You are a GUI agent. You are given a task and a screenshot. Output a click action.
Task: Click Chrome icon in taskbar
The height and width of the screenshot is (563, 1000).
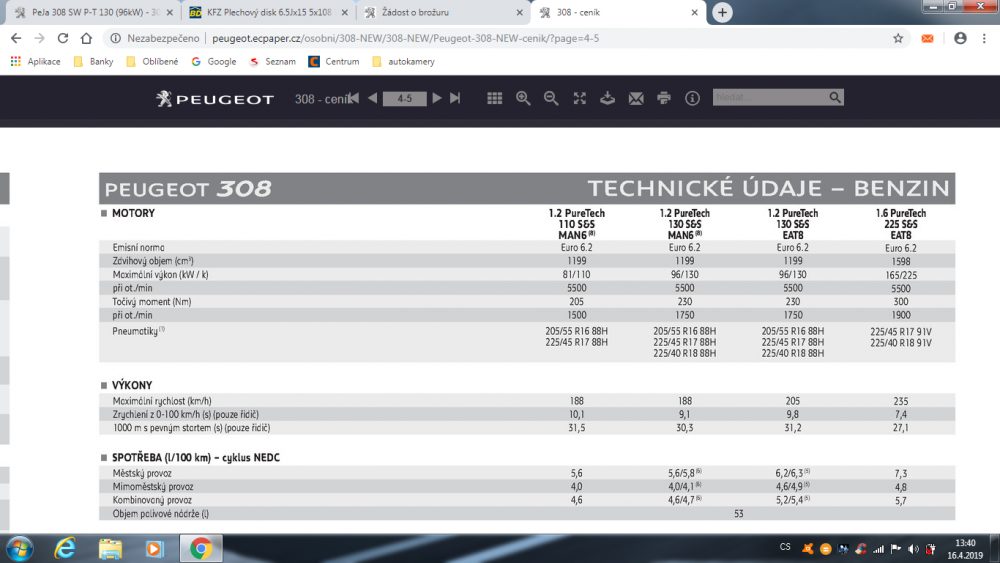point(201,548)
